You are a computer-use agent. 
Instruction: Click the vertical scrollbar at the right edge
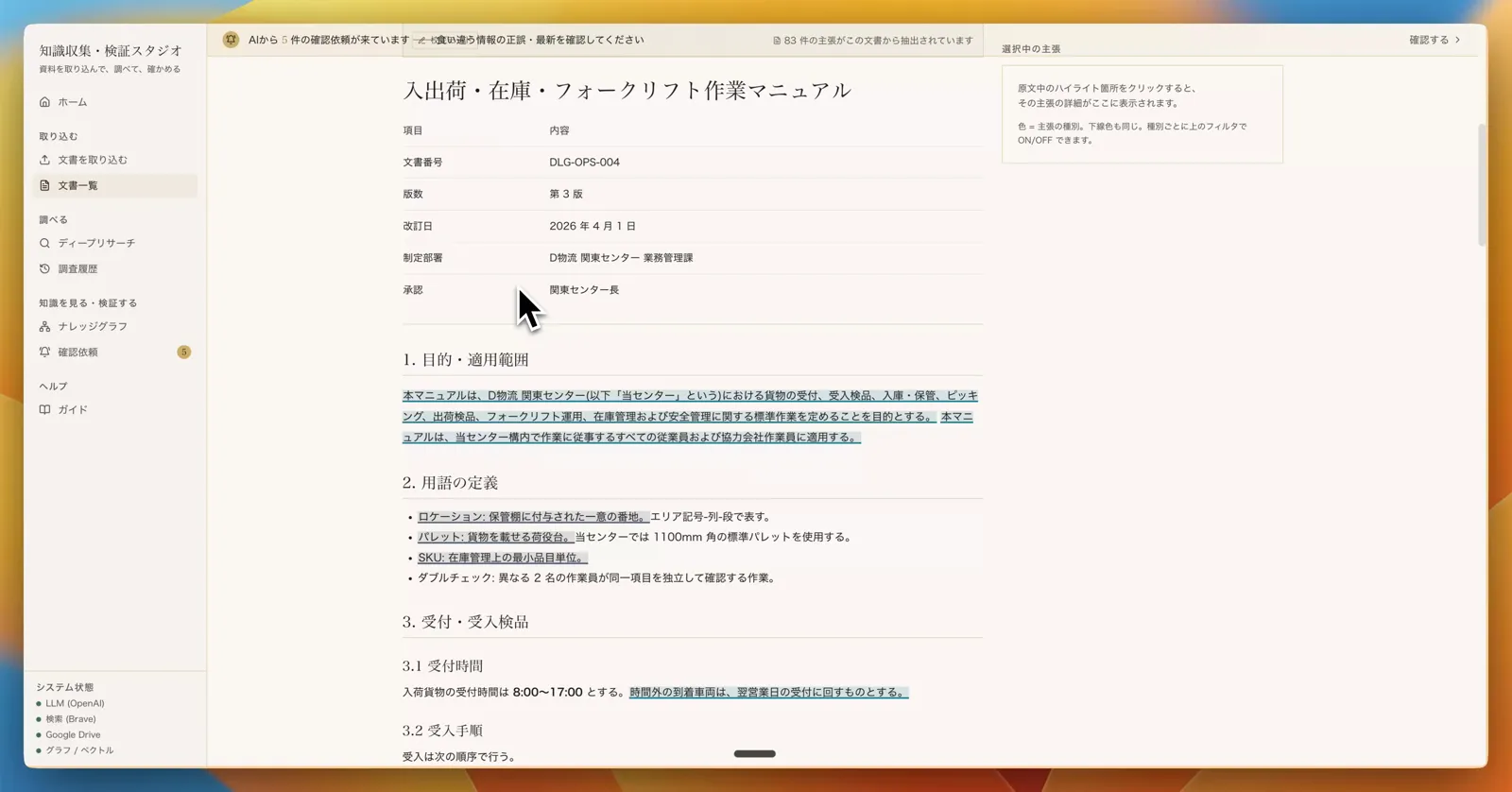[1482, 184]
